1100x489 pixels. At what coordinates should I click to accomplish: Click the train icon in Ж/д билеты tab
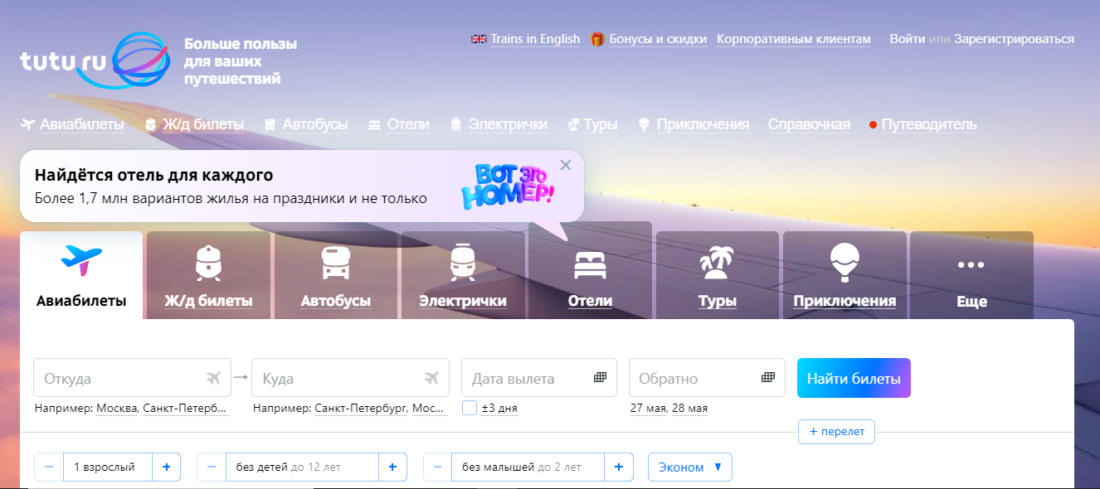(208, 262)
